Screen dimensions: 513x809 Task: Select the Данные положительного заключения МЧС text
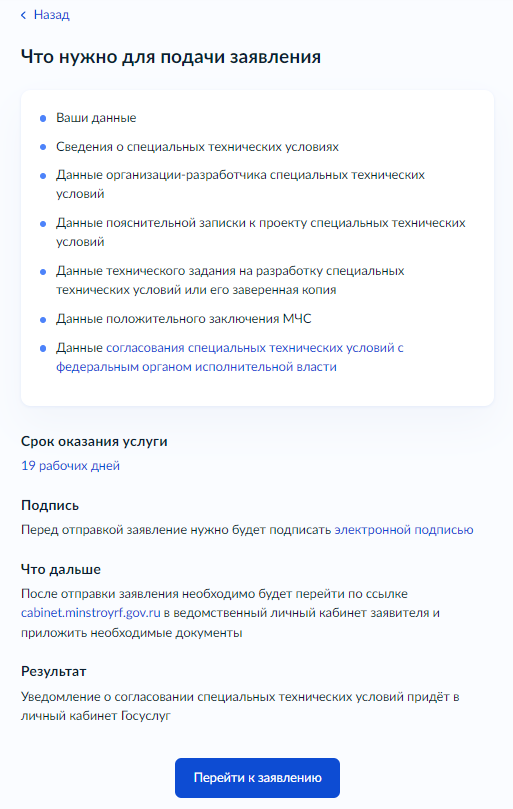pyautogui.click(x=184, y=319)
